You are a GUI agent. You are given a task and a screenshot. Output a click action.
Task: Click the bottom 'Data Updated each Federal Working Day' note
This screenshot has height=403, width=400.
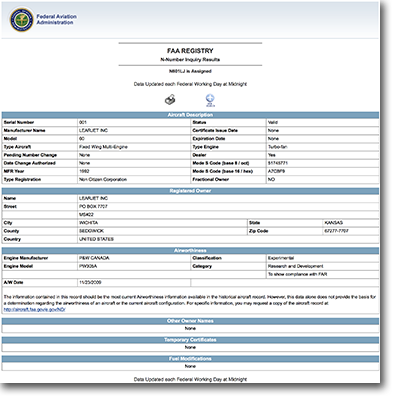190,380
